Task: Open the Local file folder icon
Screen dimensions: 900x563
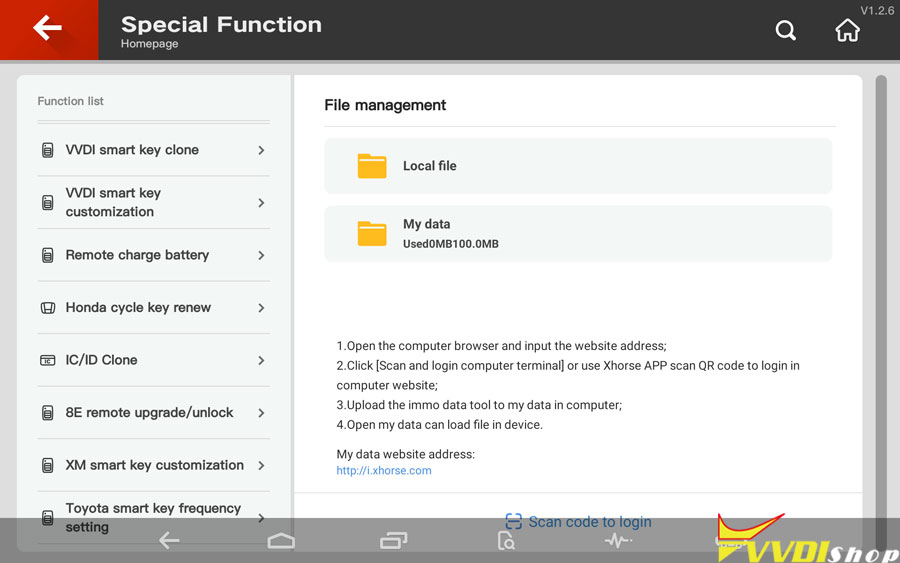Action: (x=372, y=166)
